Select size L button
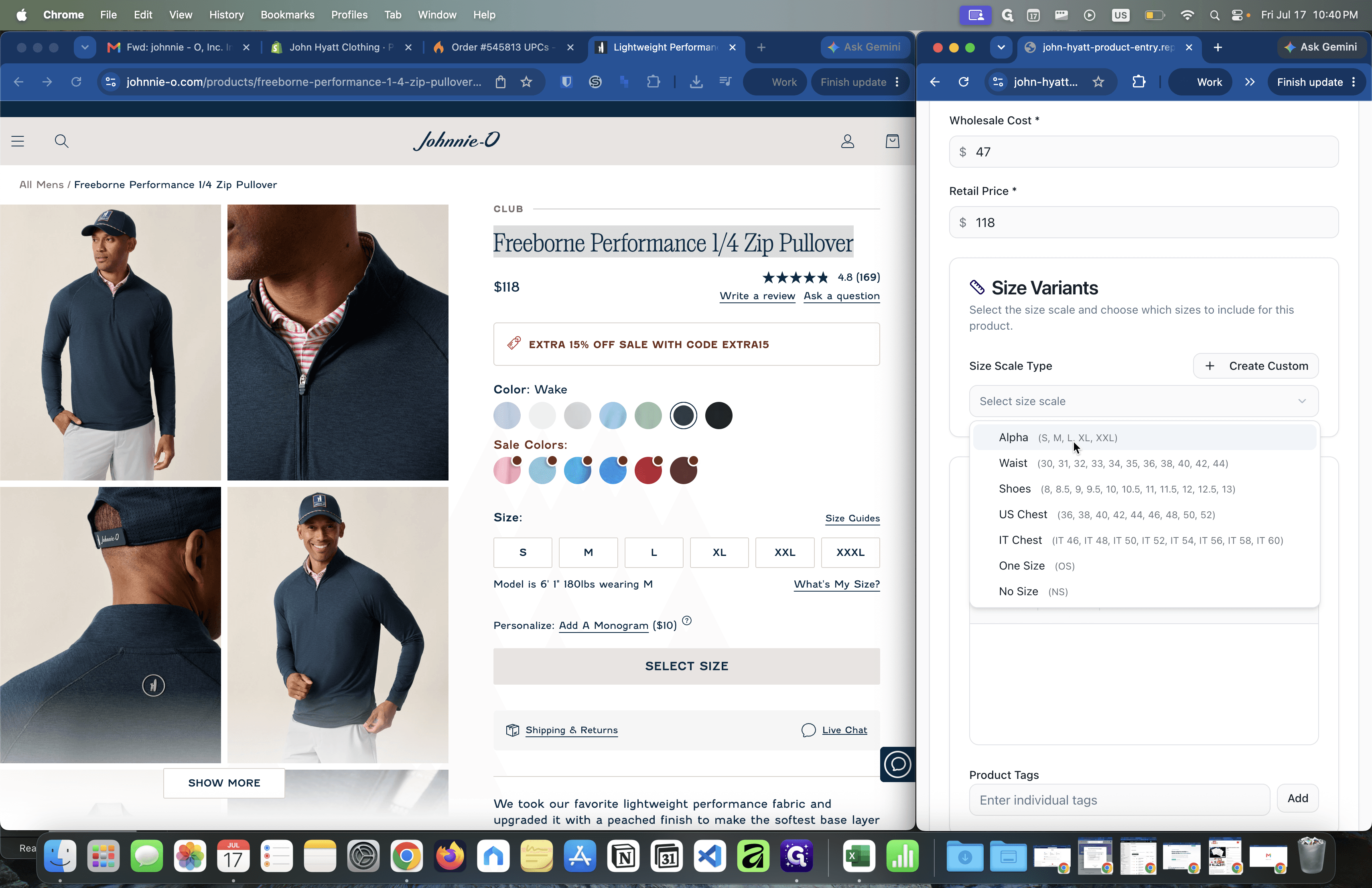Image resolution: width=1372 pixels, height=888 pixels. [x=654, y=552]
